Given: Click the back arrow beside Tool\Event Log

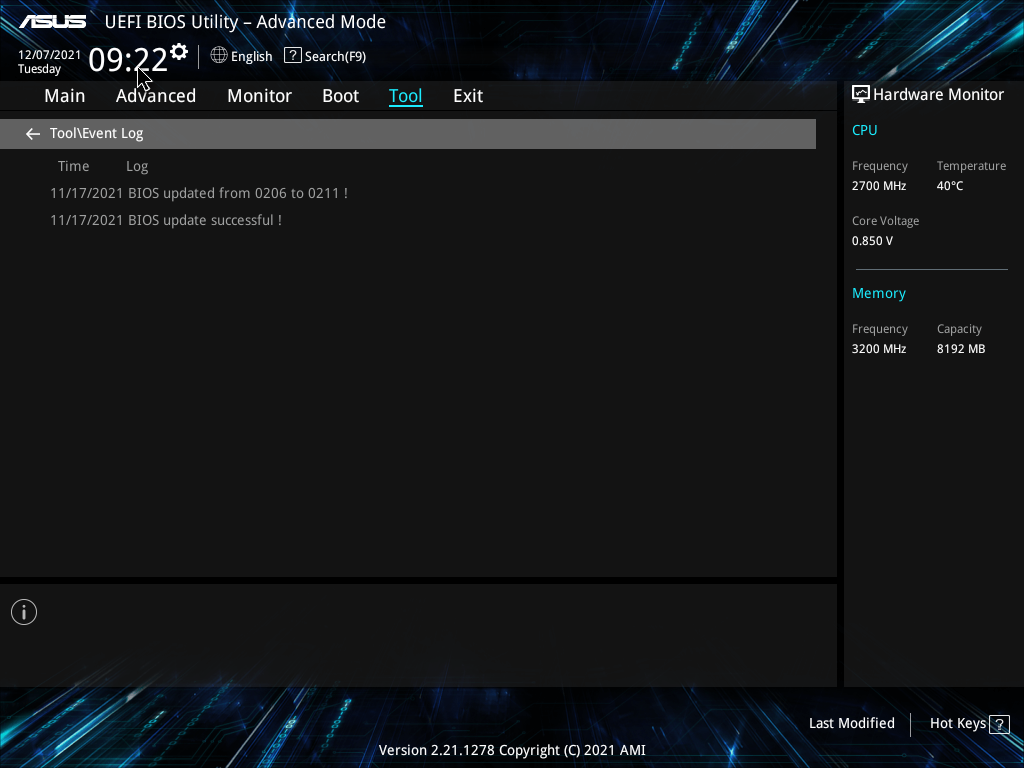Looking at the screenshot, I should click(x=33, y=134).
